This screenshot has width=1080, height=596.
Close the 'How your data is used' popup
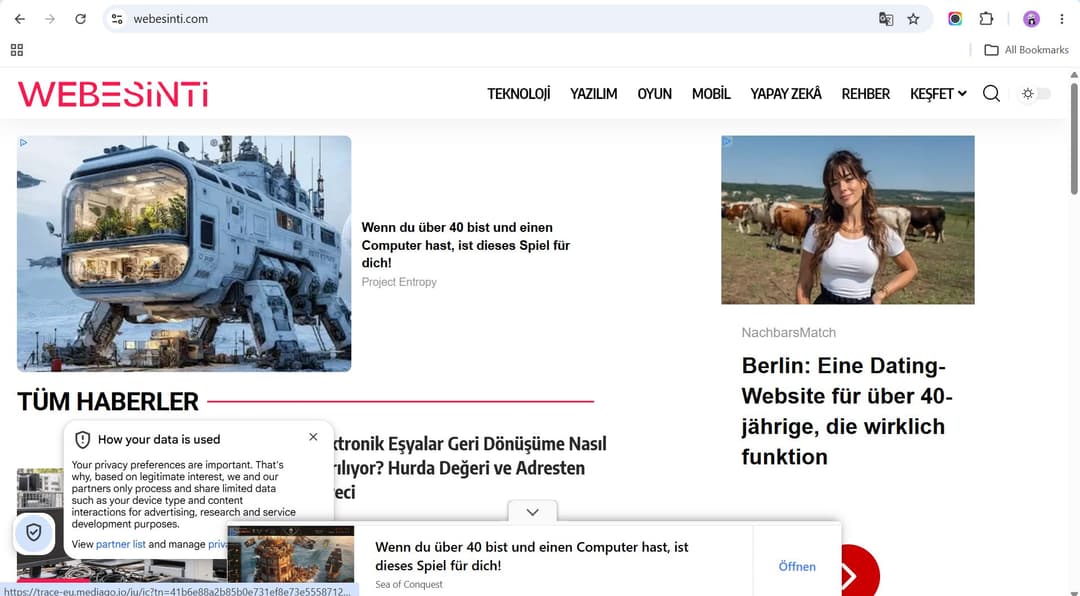(313, 437)
